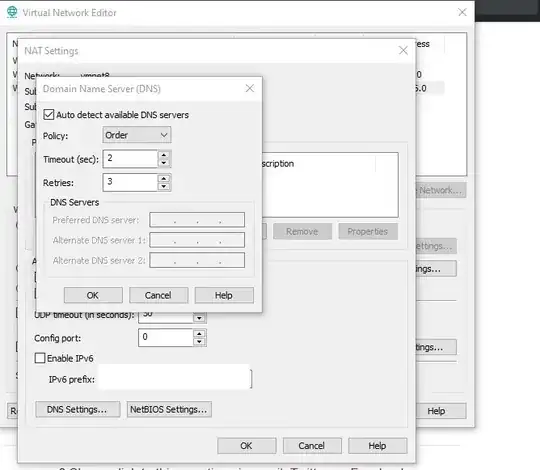Close the Domain Name Server (DNS) dialog

250,88
